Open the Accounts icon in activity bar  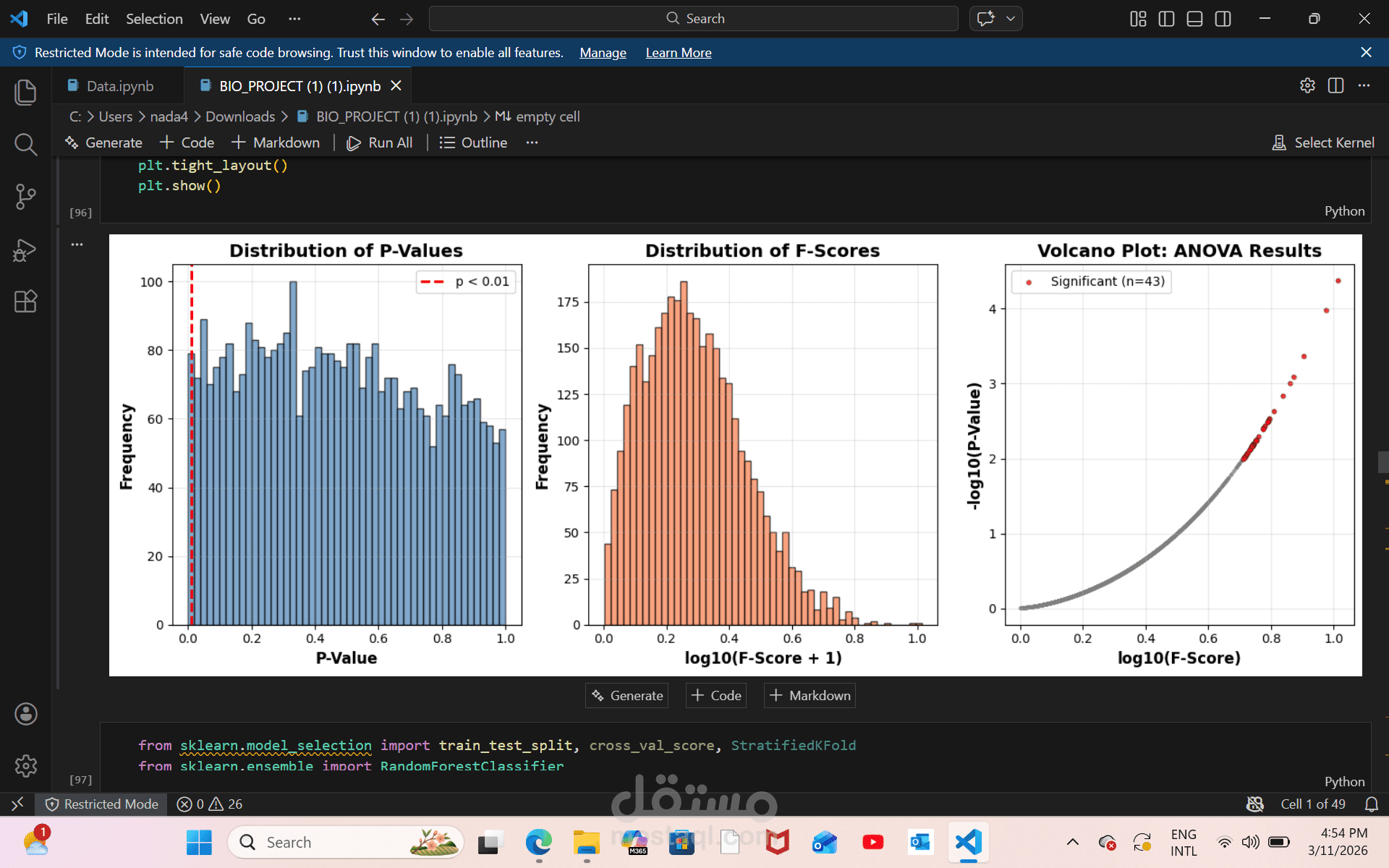click(25, 714)
